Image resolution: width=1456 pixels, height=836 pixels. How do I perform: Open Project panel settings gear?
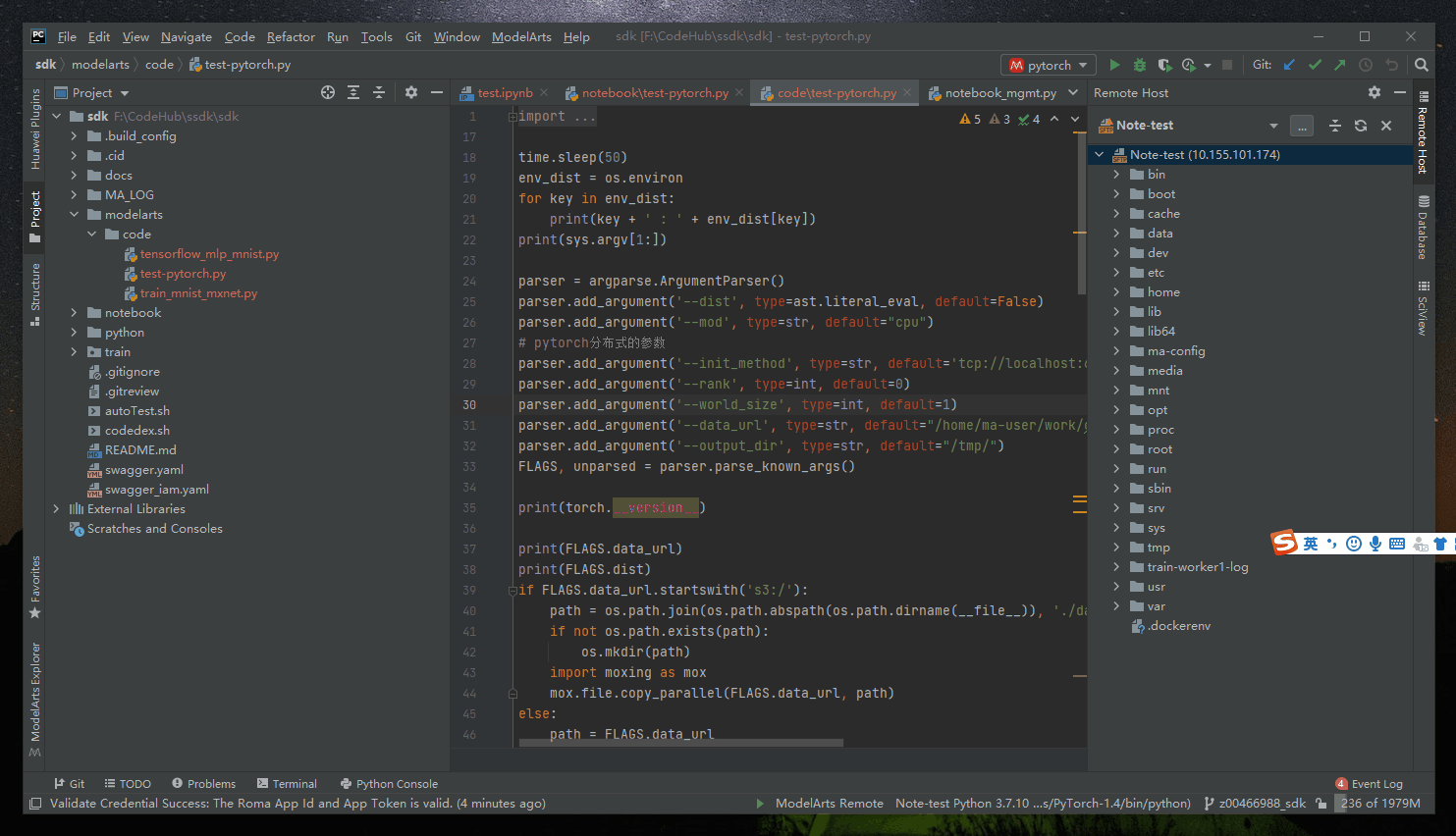pyautogui.click(x=410, y=92)
